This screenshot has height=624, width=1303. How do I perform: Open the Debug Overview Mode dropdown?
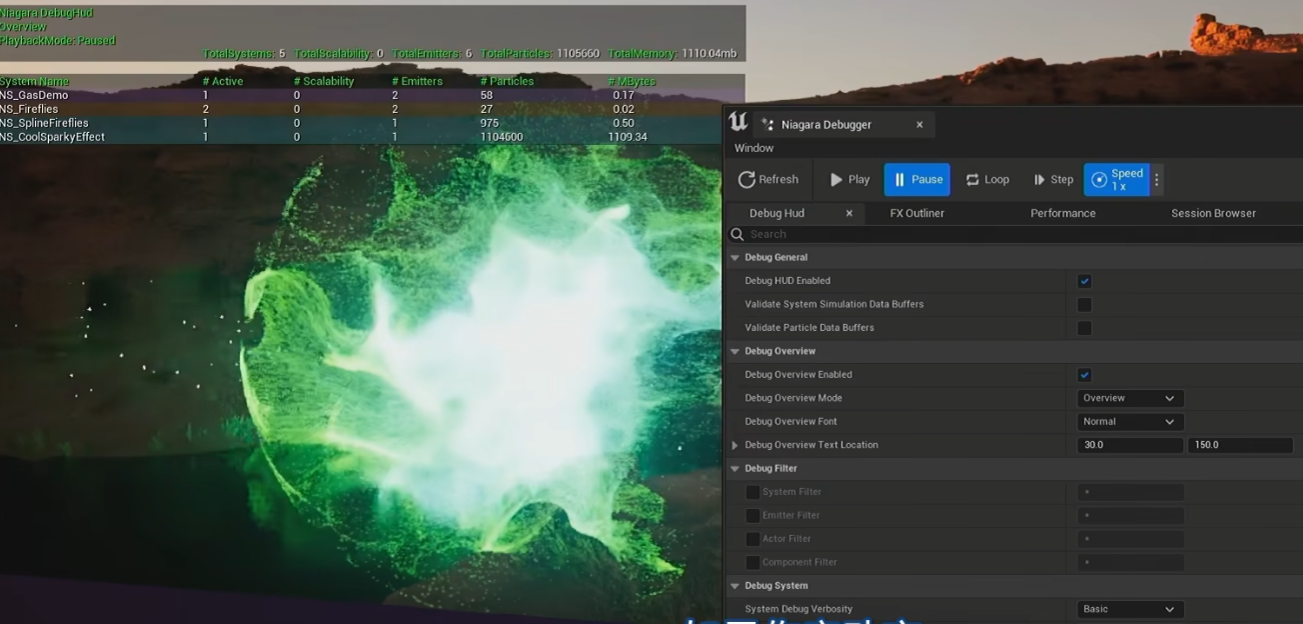(1130, 398)
